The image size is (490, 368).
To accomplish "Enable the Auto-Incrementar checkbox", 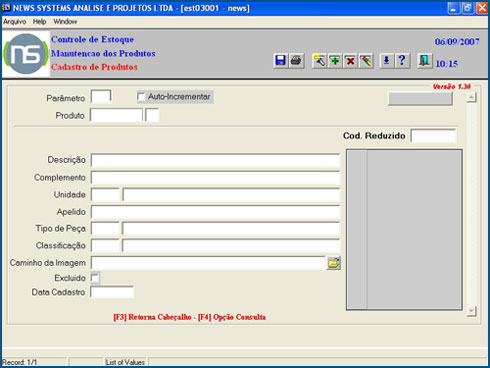I will pos(141,97).
